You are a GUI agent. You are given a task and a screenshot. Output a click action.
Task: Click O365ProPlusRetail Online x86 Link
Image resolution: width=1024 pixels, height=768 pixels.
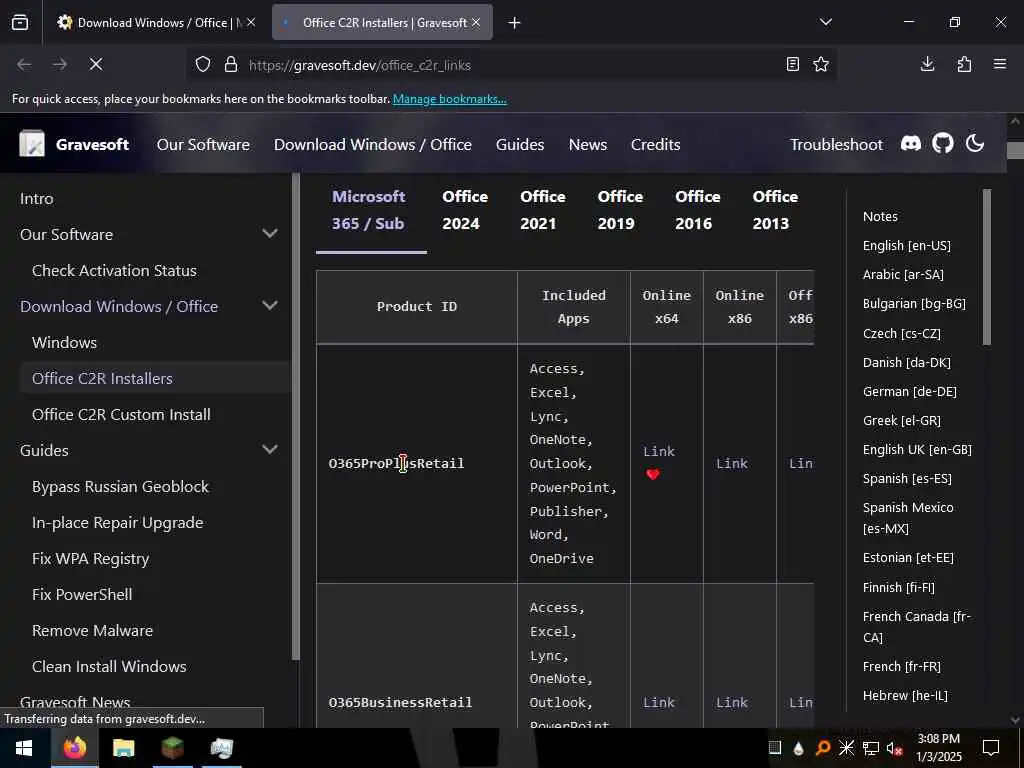point(731,463)
